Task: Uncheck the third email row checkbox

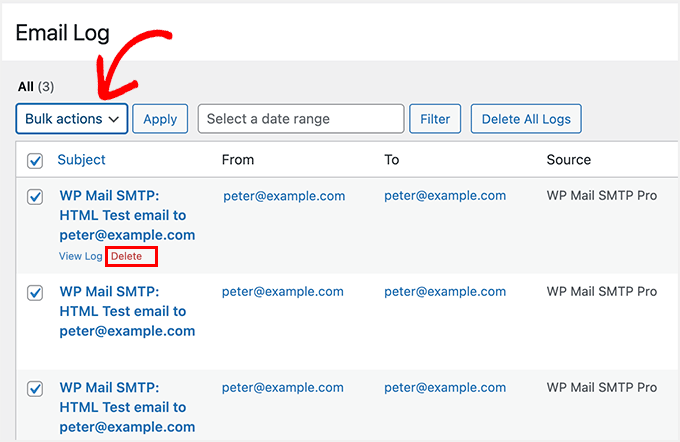Action: point(35,389)
